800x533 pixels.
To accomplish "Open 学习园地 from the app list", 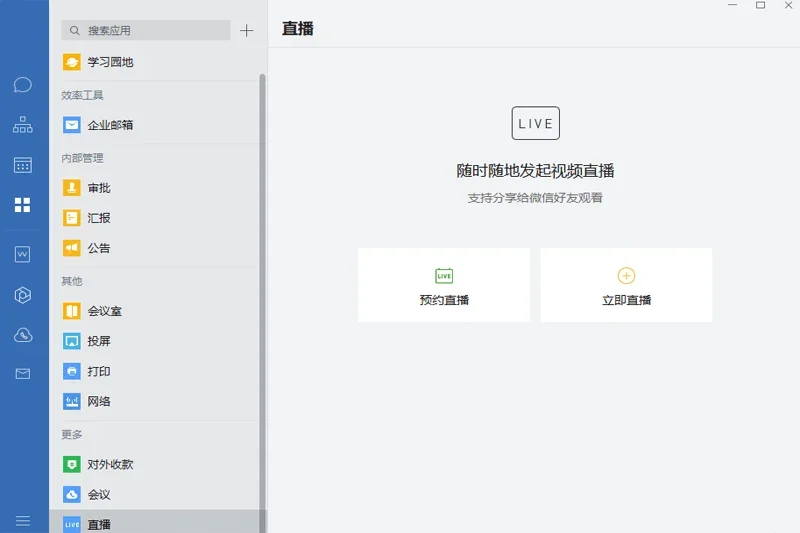I will tap(158, 62).
